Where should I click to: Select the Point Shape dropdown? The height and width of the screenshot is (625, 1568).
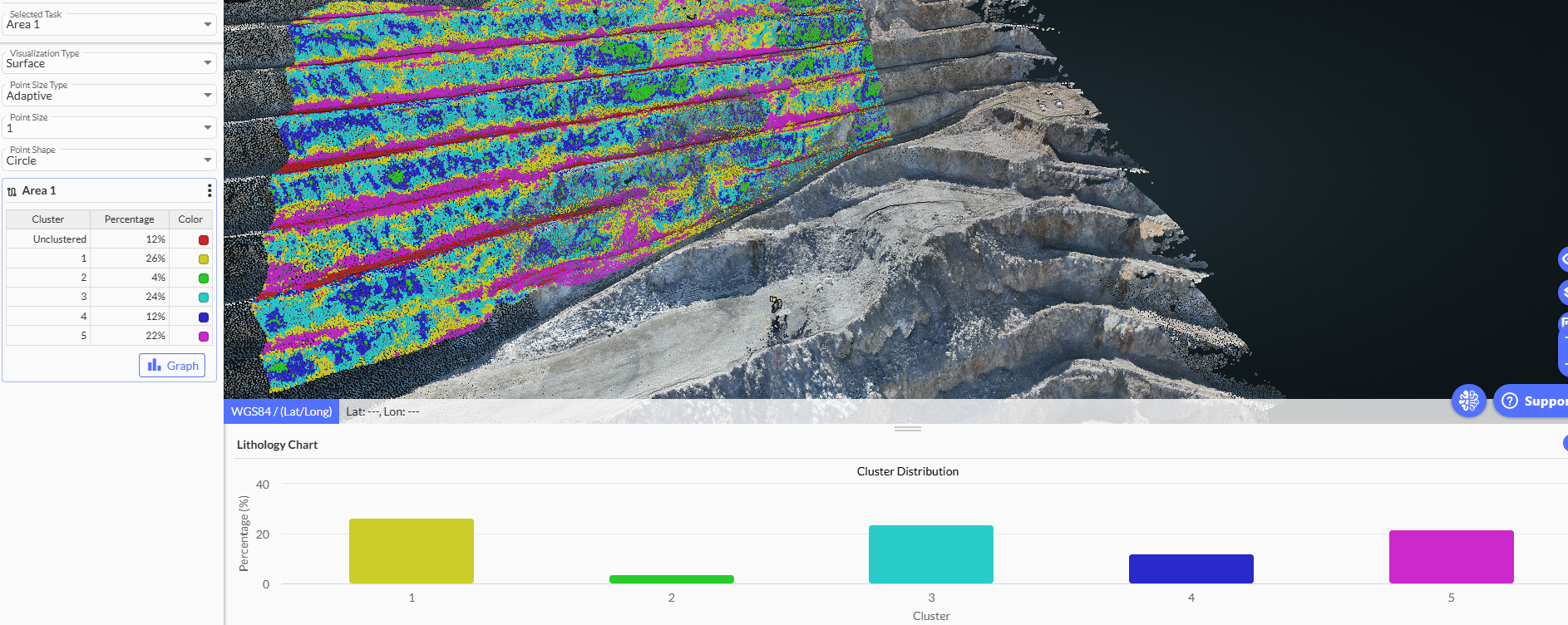(108, 160)
